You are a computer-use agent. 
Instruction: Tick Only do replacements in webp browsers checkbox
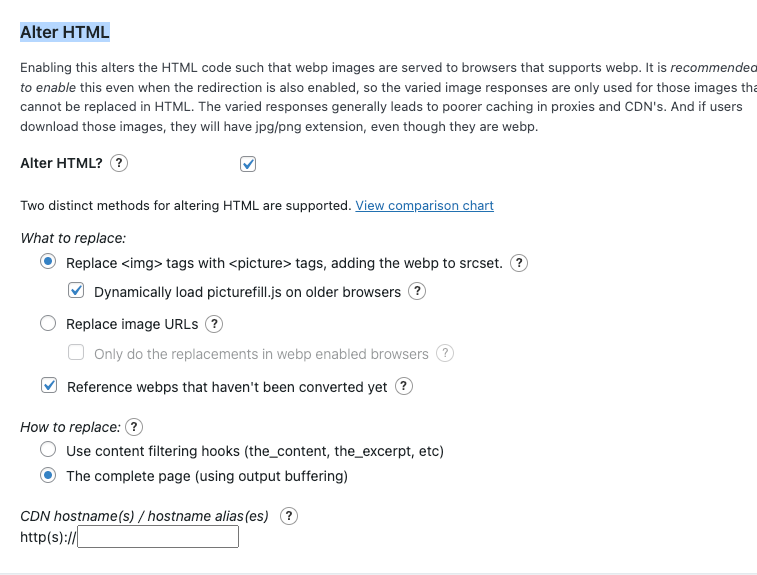(76, 352)
